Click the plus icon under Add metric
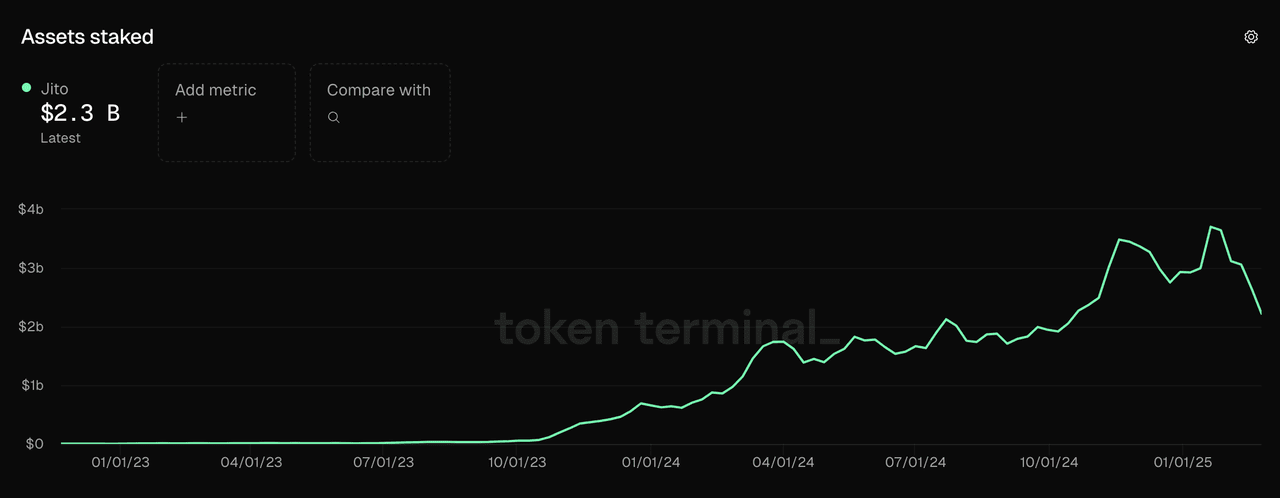This screenshot has width=1280, height=498. tap(181, 117)
